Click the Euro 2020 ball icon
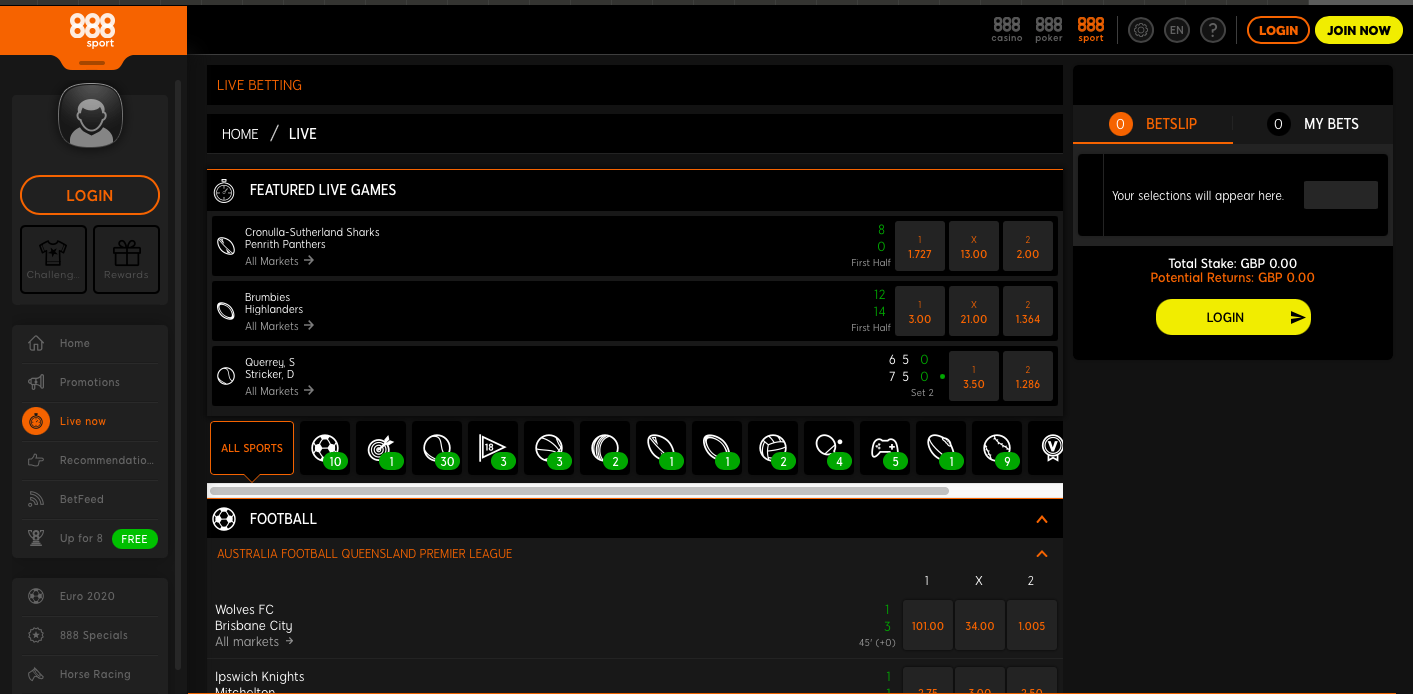Viewport: 1413px width, 694px height. pos(36,596)
